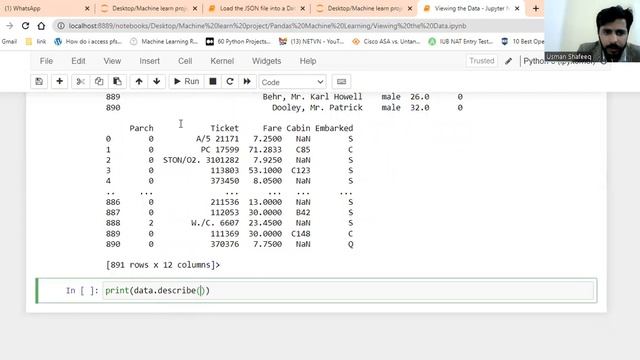
Task: Open the View menu
Action: pyautogui.click(x=112, y=61)
